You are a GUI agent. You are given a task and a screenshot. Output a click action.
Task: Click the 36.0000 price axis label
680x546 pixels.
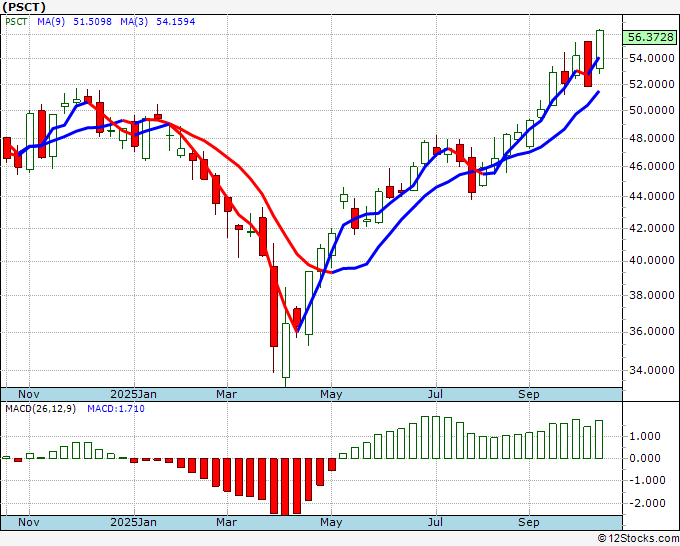coord(651,331)
